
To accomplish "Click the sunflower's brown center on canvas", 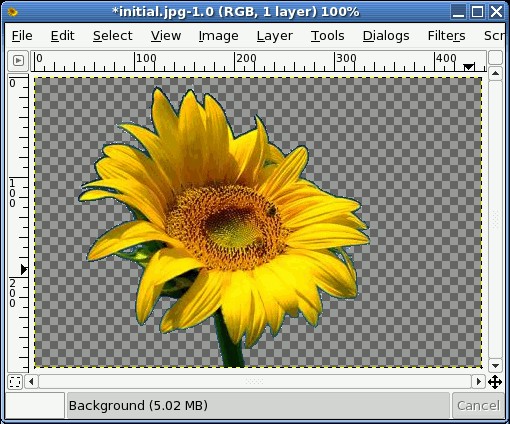I will [230, 227].
